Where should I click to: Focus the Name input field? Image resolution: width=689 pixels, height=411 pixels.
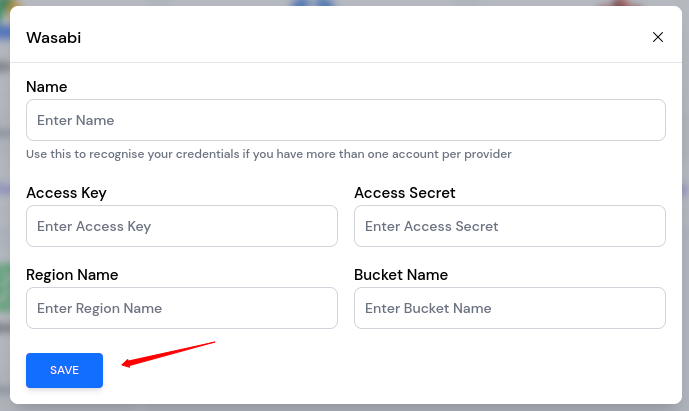pyautogui.click(x=345, y=120)
